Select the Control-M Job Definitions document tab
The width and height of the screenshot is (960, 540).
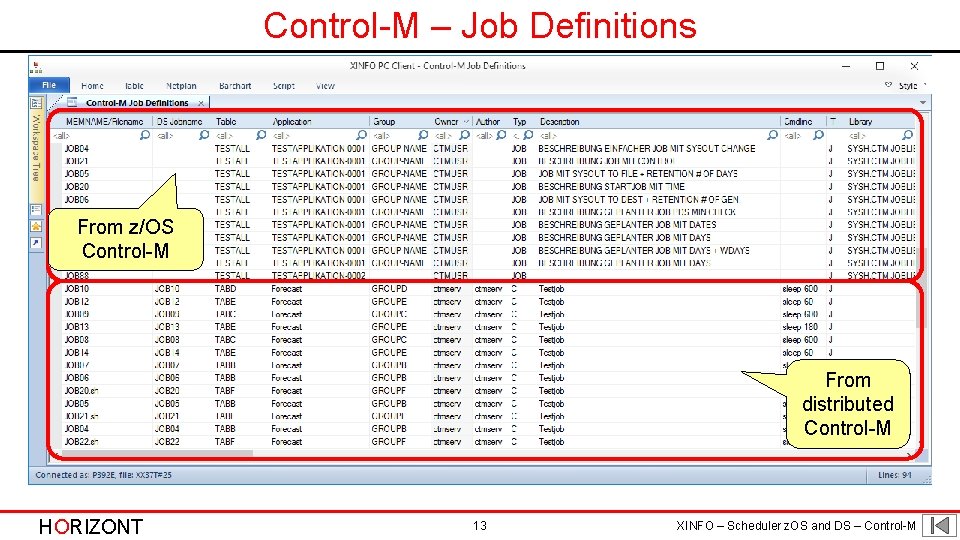coord(137,103)
